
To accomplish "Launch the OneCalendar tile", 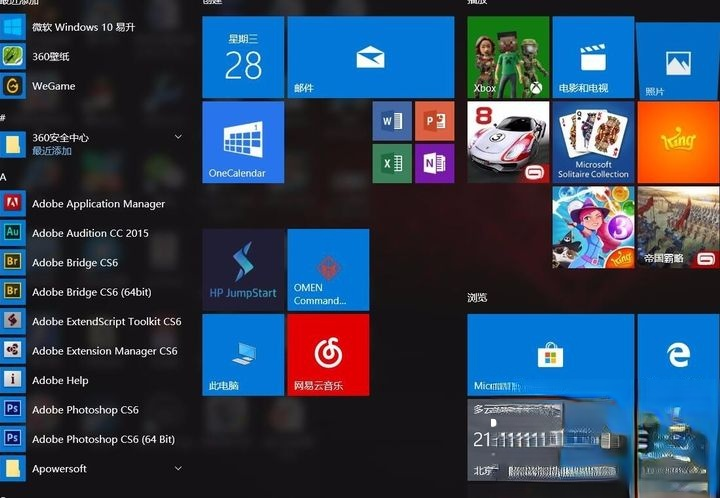I will point(243,142).
